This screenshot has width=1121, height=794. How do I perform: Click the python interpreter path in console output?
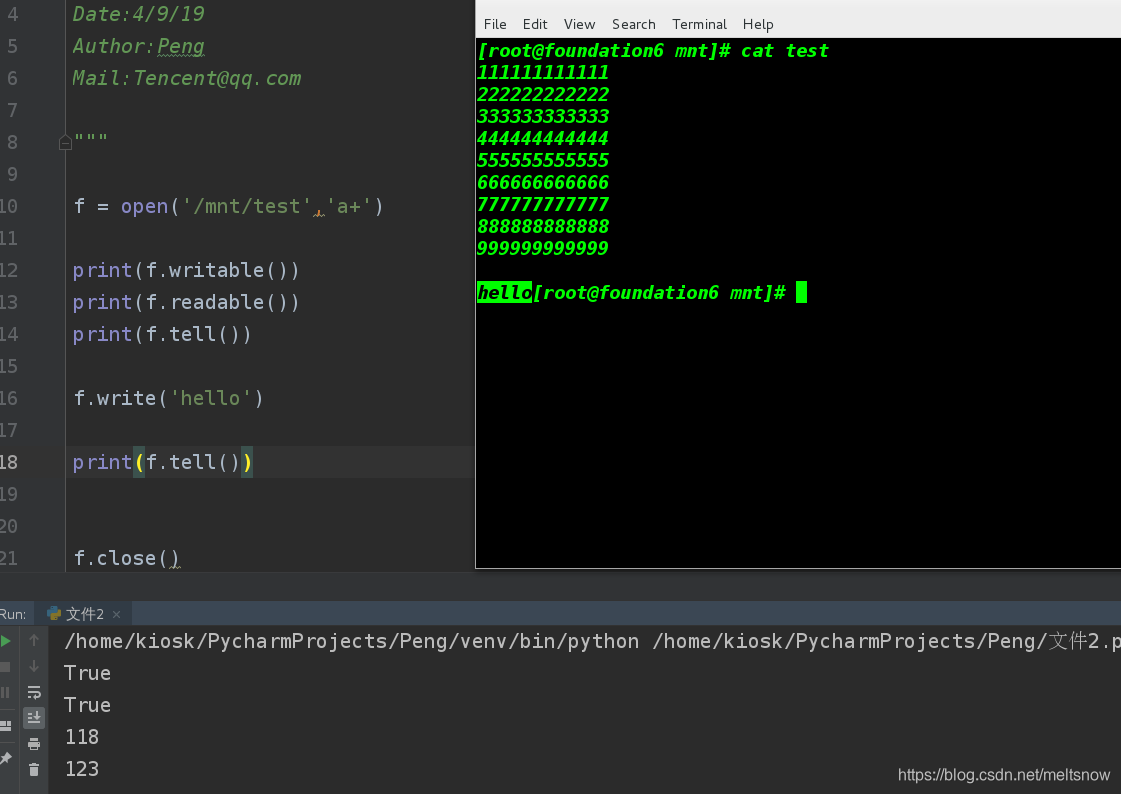click(x=352, y=641)
